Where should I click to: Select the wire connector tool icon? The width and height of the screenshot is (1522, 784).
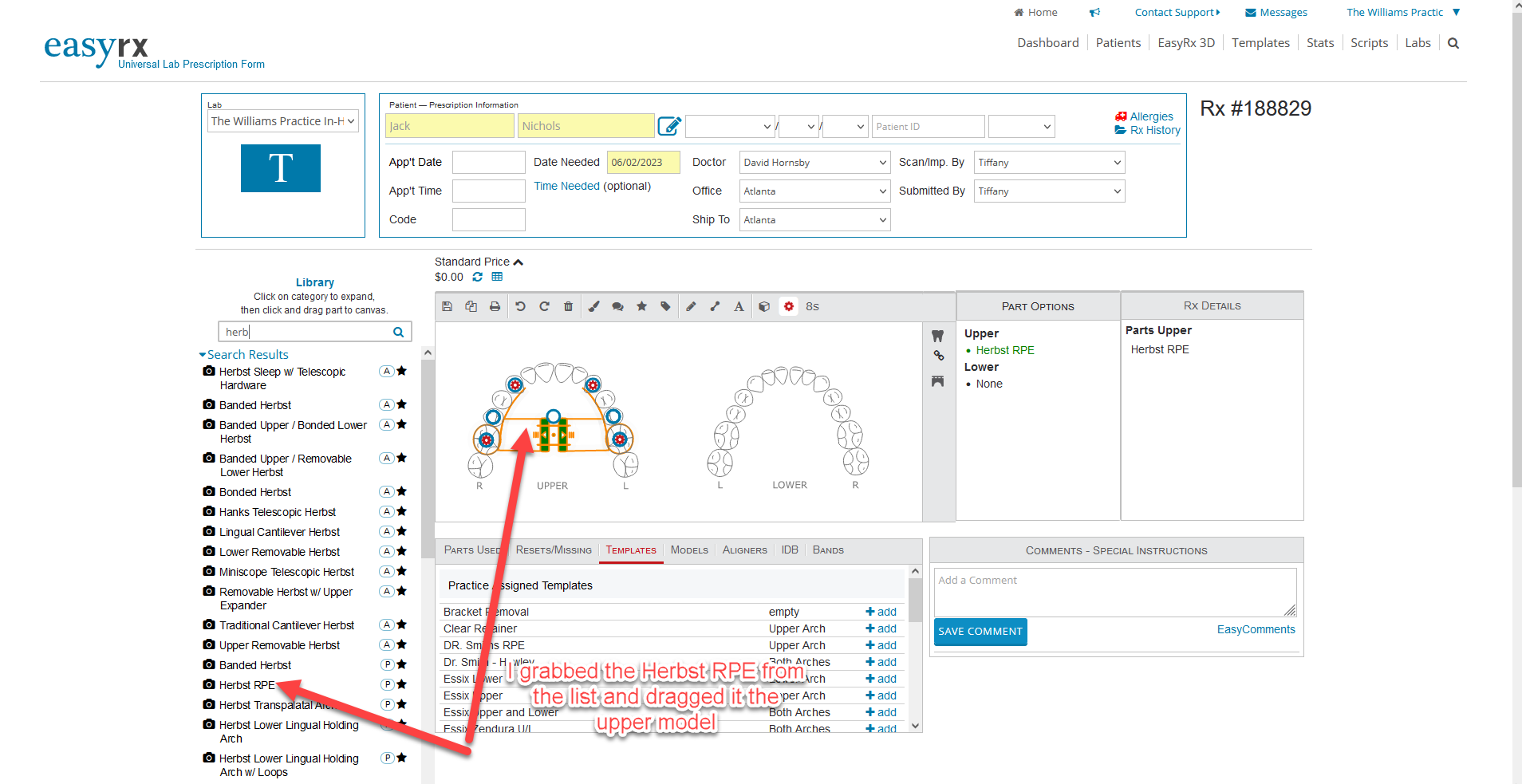coord(715,306)
